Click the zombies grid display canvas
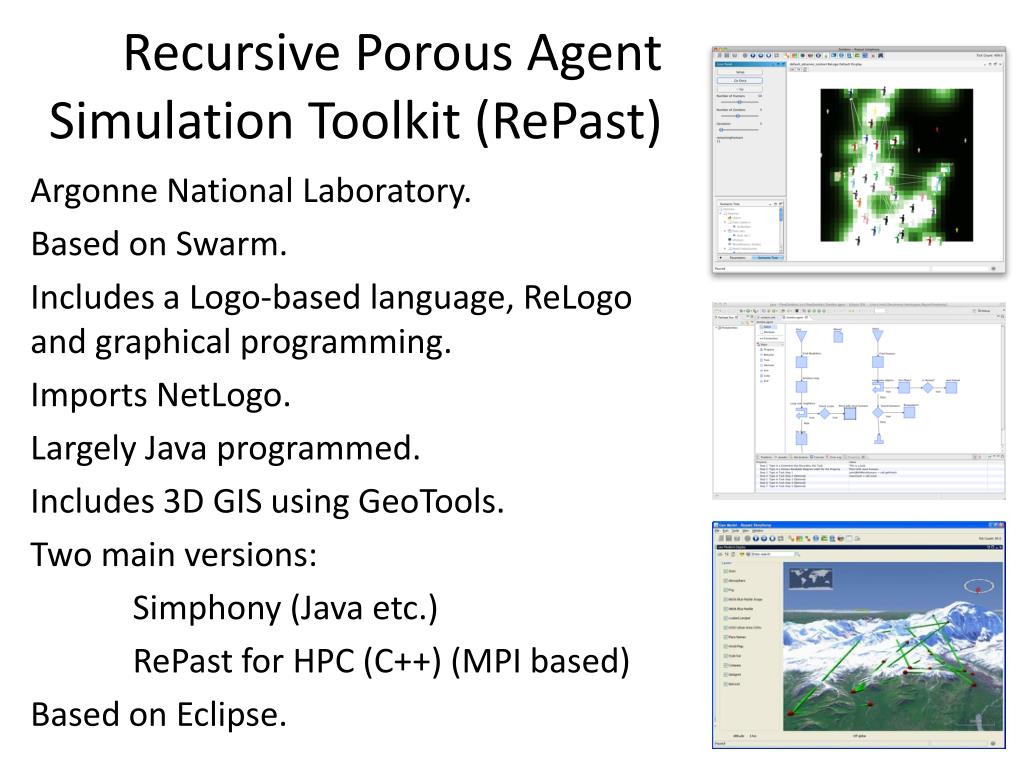 [x=897, y=165]
